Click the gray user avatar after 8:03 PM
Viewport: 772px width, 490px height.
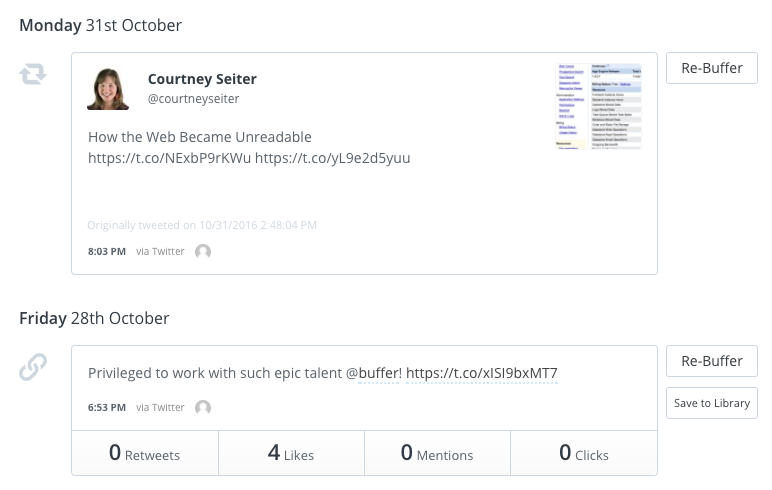point(203,252)
